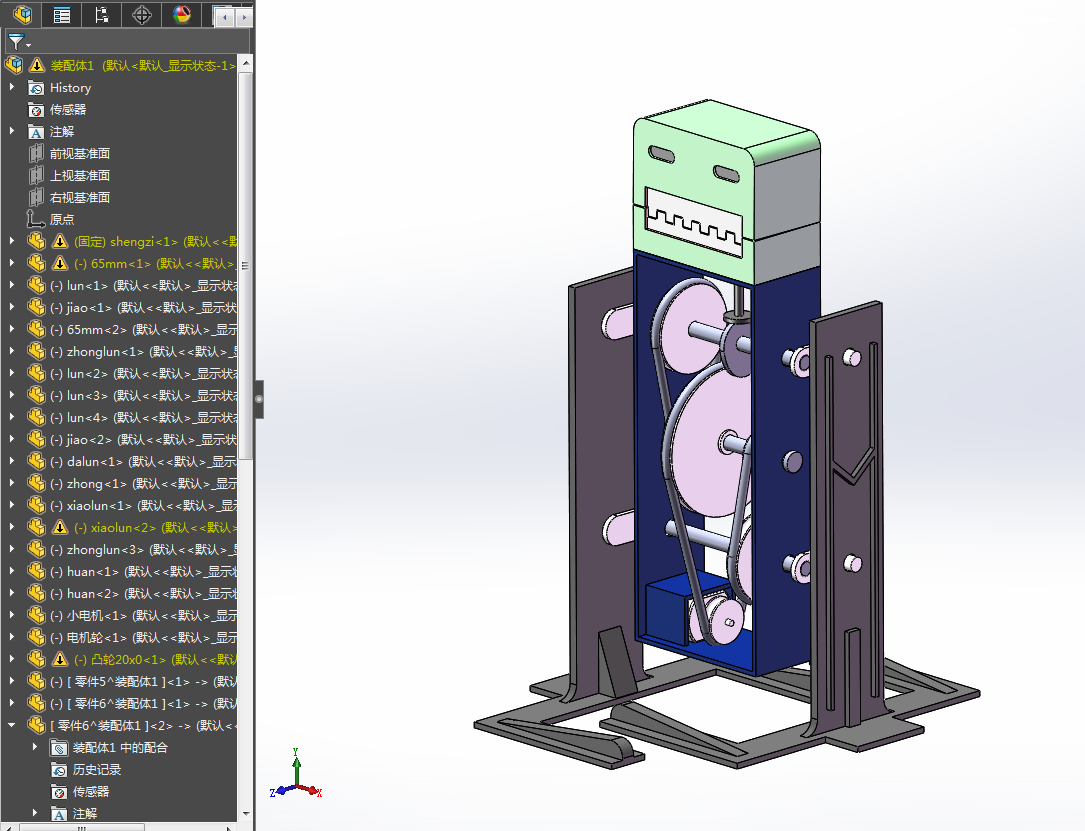Click next tab scroll arrow
The width and height of the screenshot is (1085, 831).
tap(244, 17)
